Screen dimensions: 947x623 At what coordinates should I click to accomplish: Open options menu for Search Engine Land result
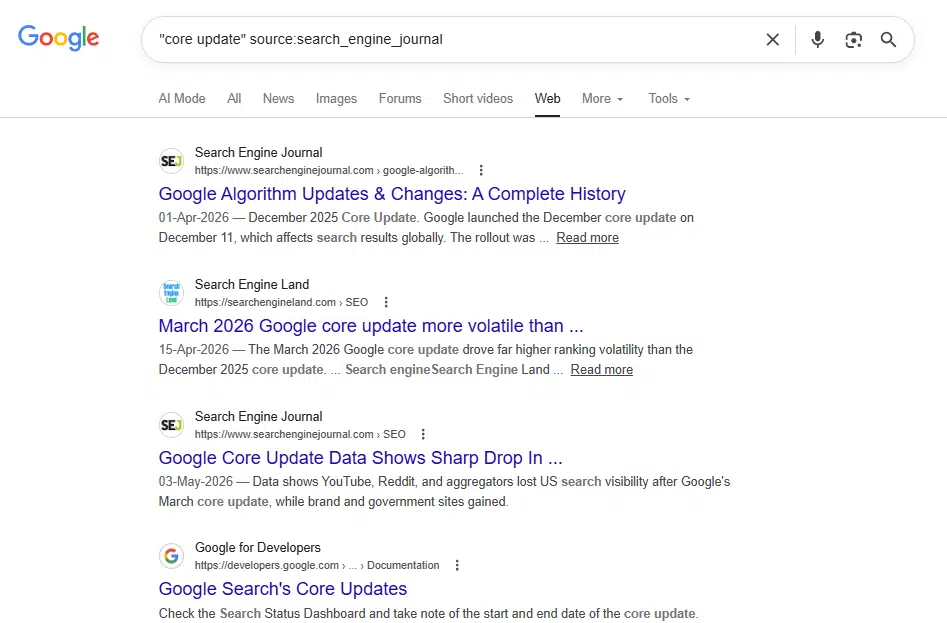click(386, 302)
